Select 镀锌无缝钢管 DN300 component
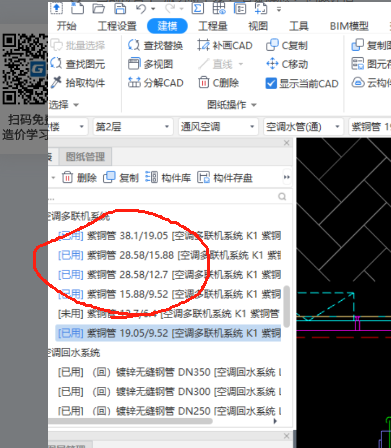Image resolution: width=391 pixels, height=448 pixels. (169, 391)
